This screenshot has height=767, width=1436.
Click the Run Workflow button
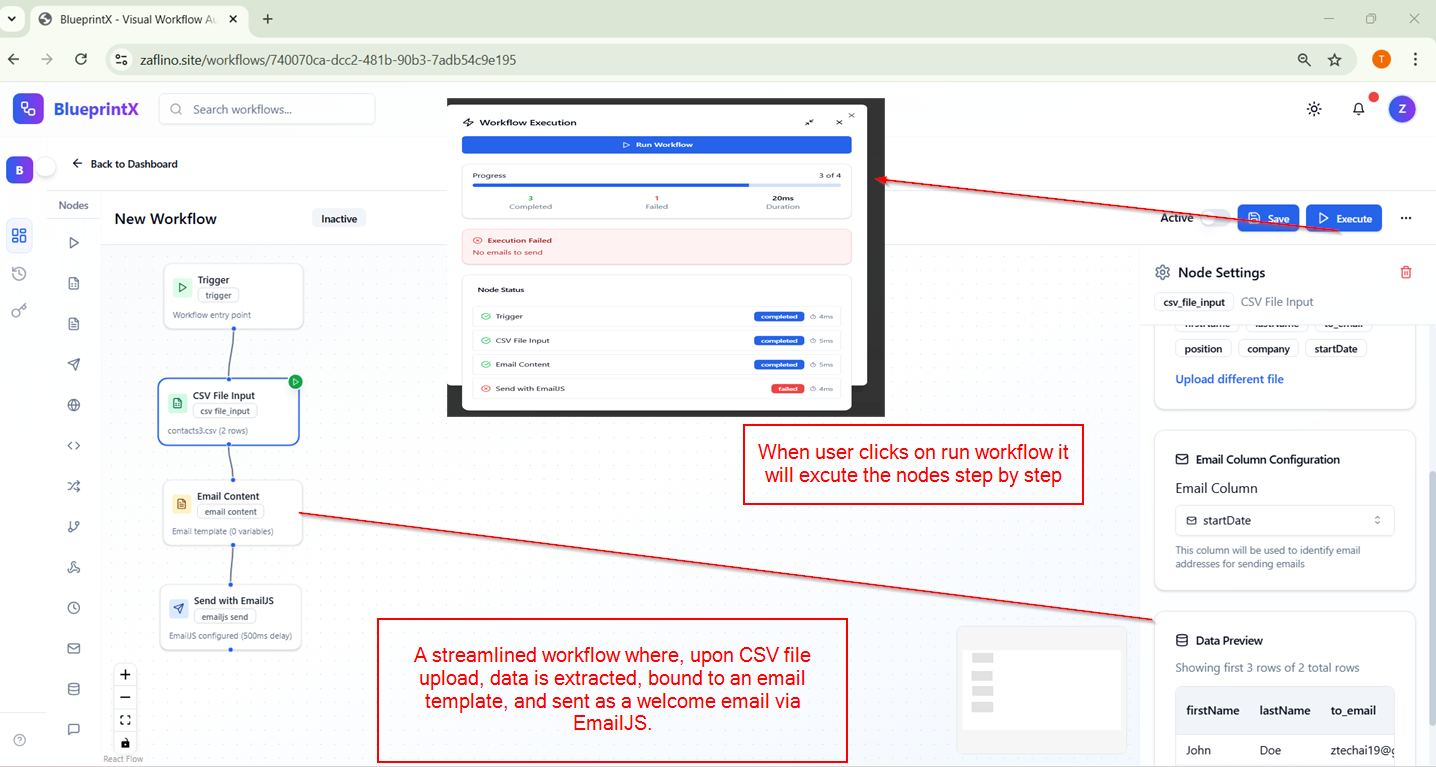657,145
